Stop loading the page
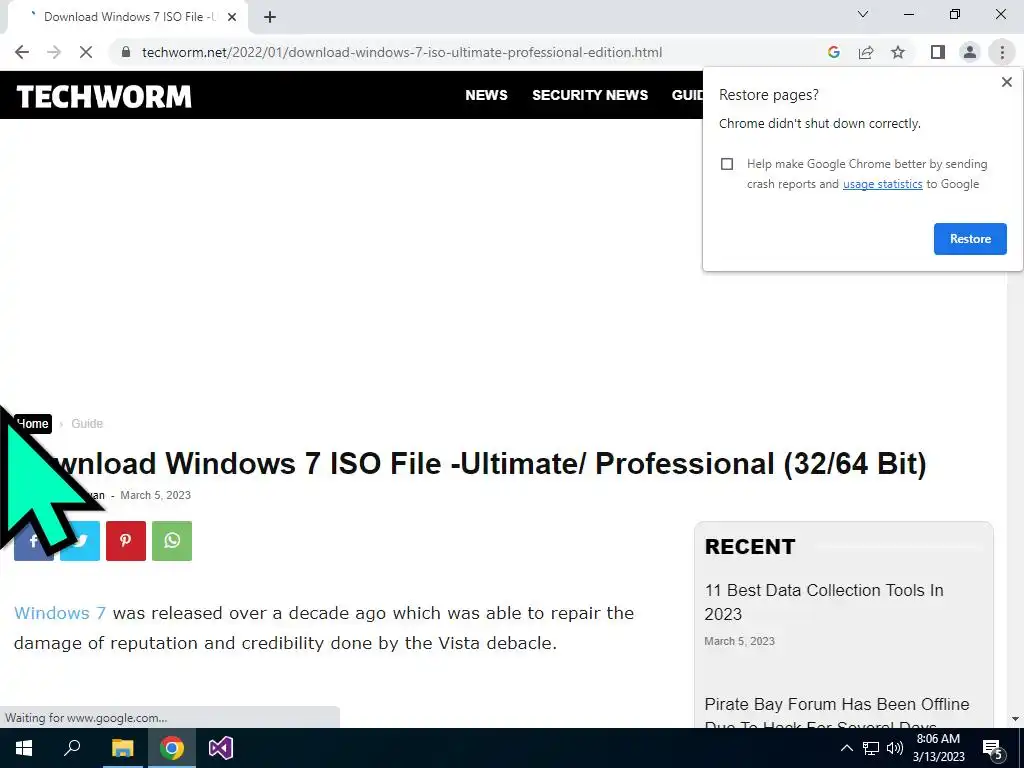 point(86,52)
